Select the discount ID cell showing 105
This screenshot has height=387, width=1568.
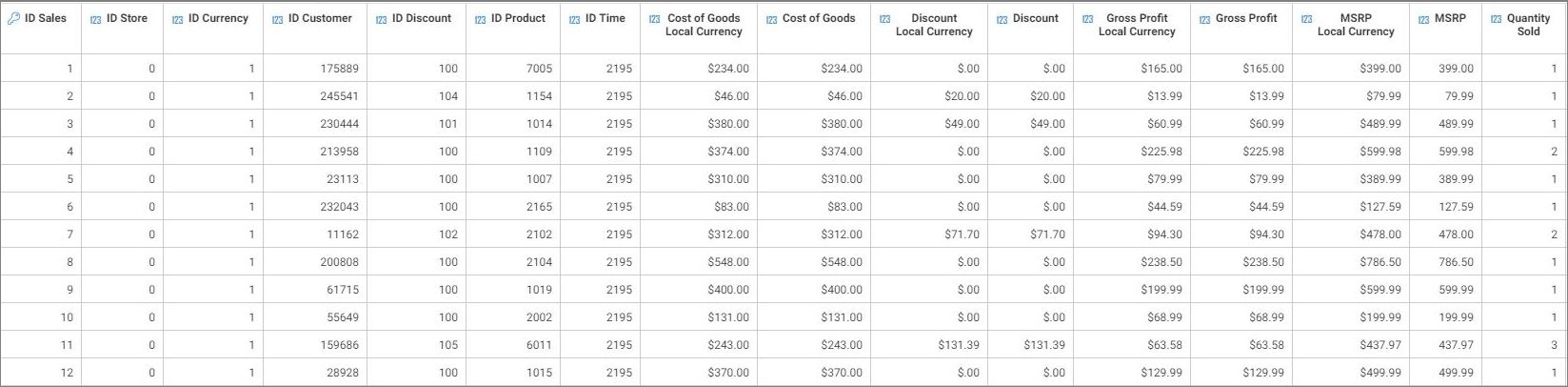[447, 345]
